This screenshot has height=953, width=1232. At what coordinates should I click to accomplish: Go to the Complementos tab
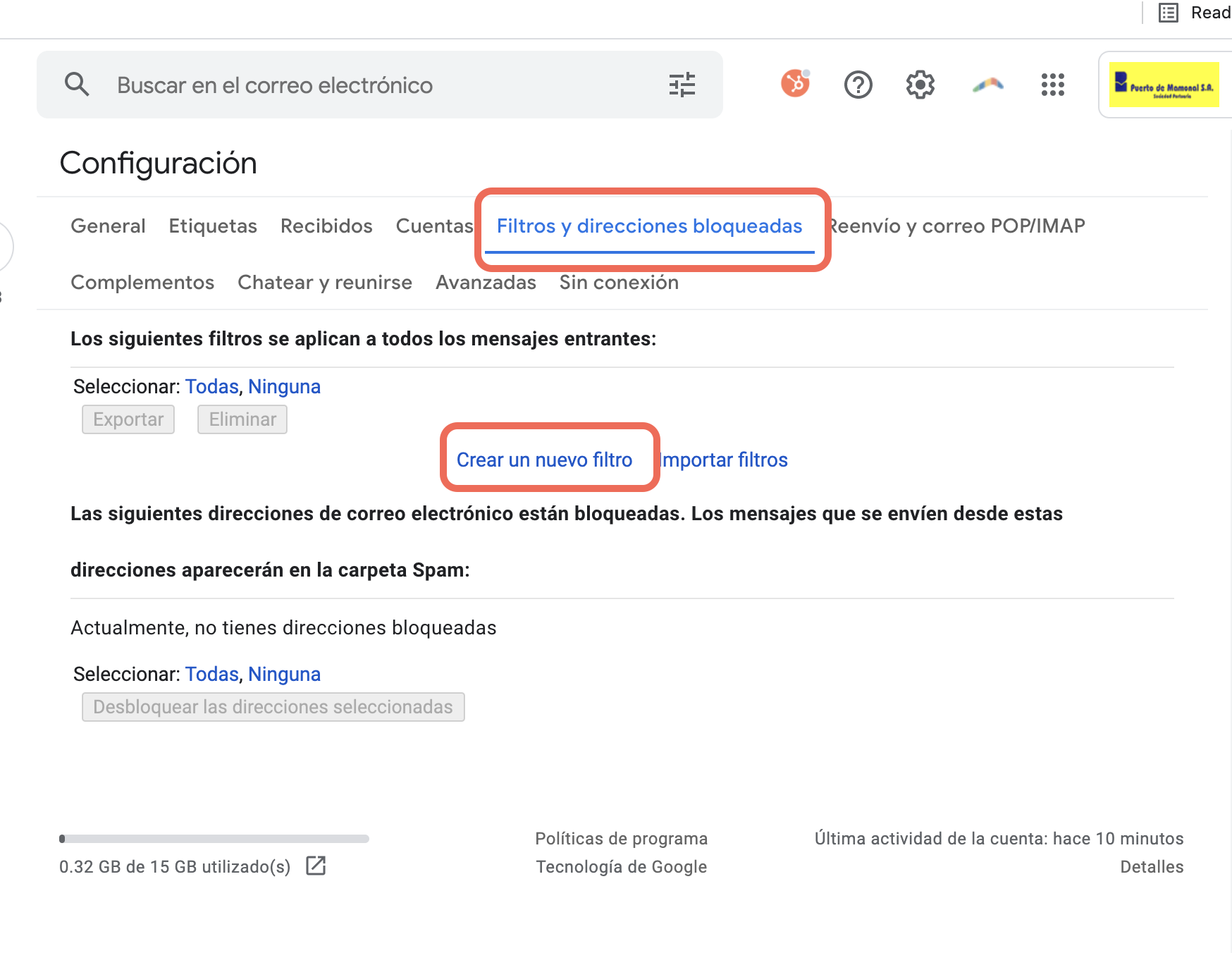(x=142, y=282)
